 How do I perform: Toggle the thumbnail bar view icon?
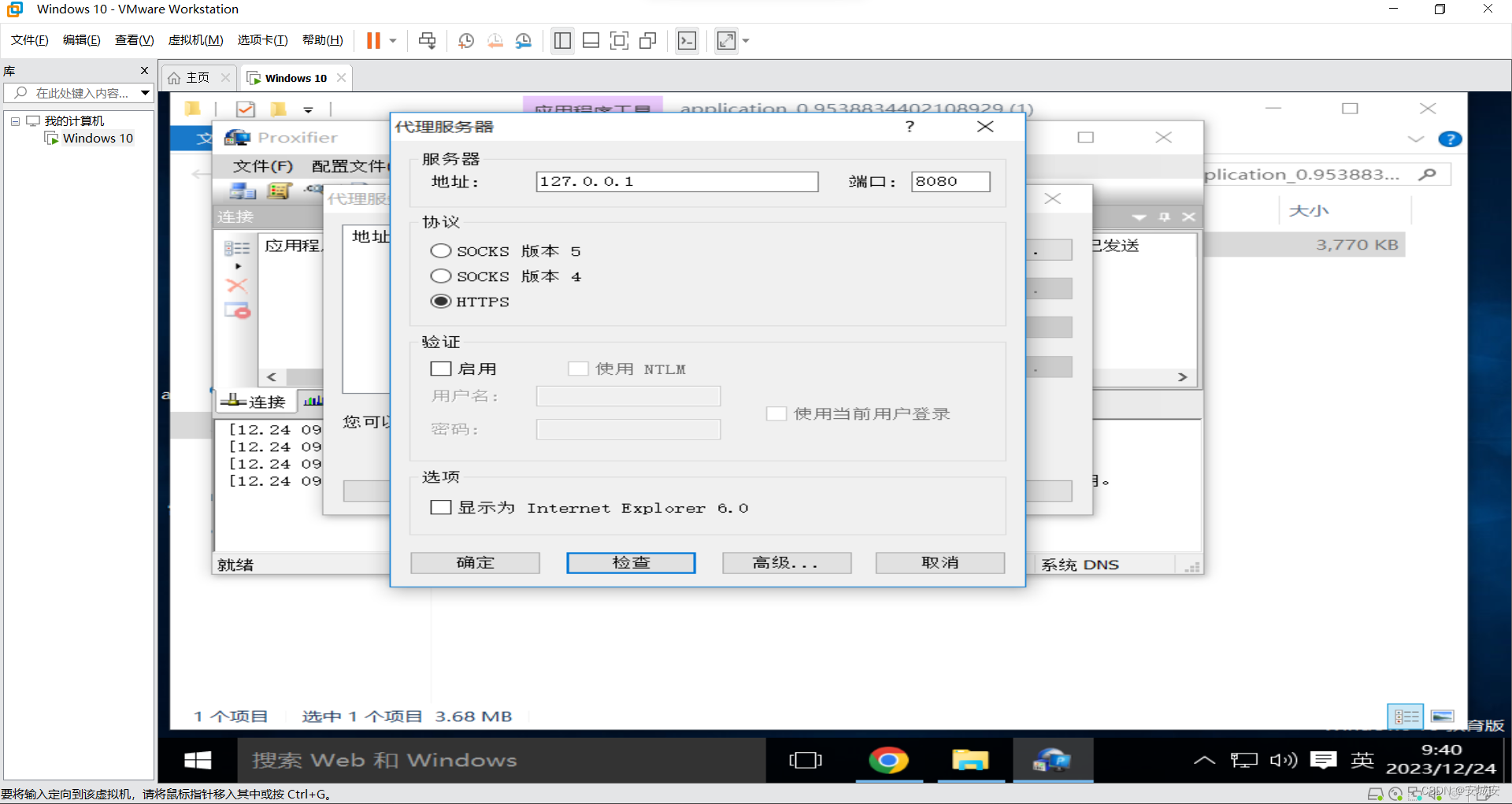[591, 40]
